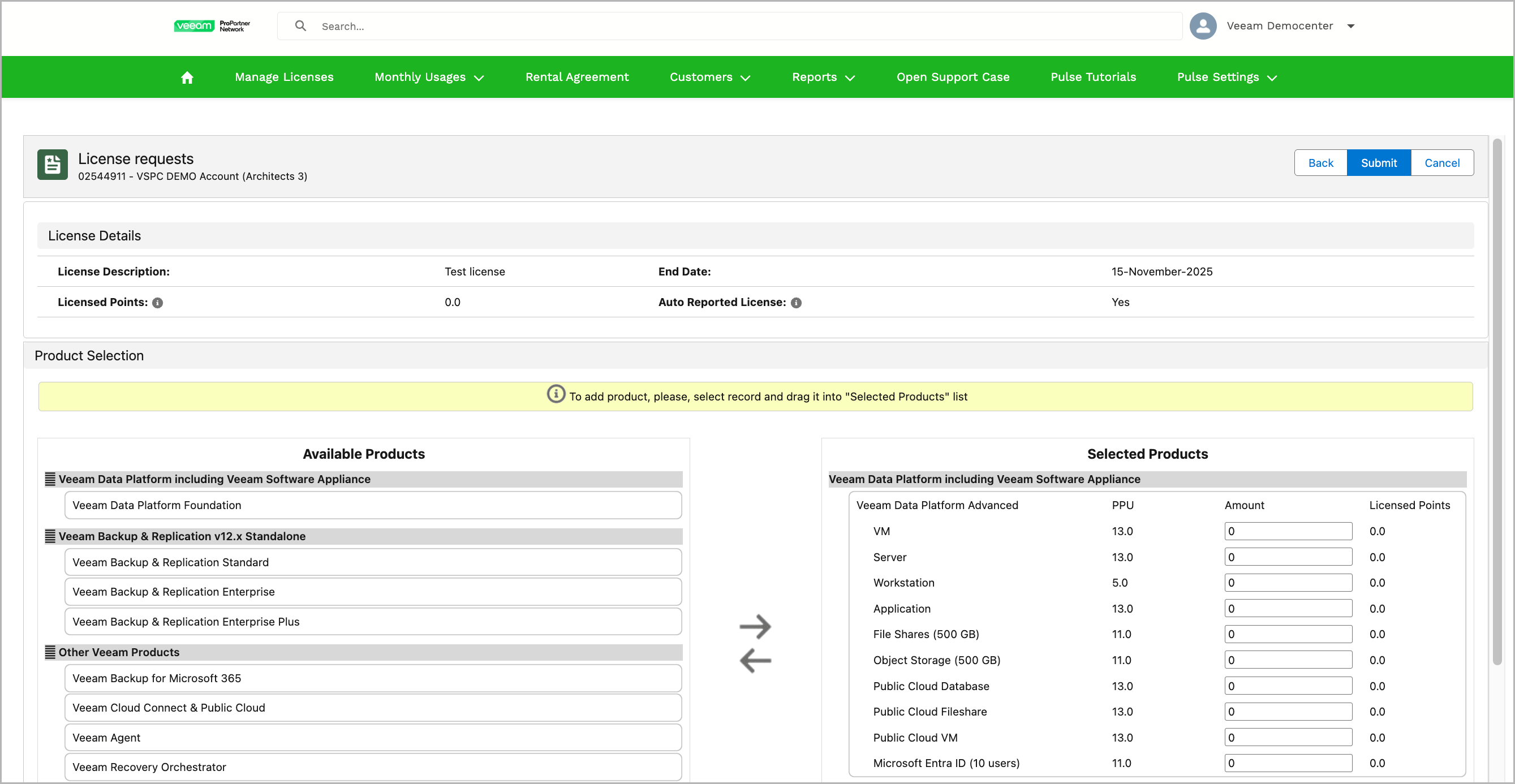Click the search magnifier icon
The height and width of the screenshot is (784, 1515).
(x=300, y=26)
